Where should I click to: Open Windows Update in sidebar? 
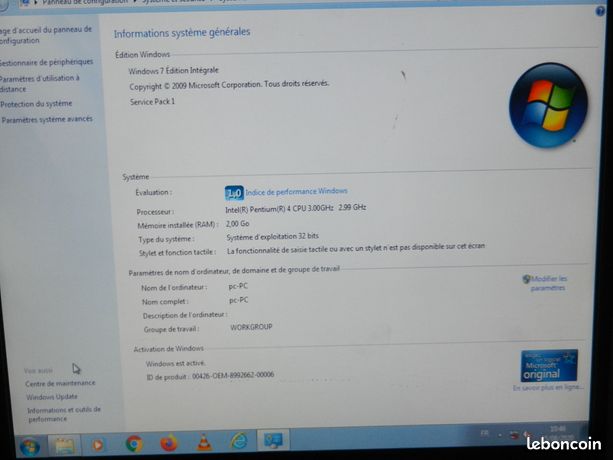click(x=52, y=397)
